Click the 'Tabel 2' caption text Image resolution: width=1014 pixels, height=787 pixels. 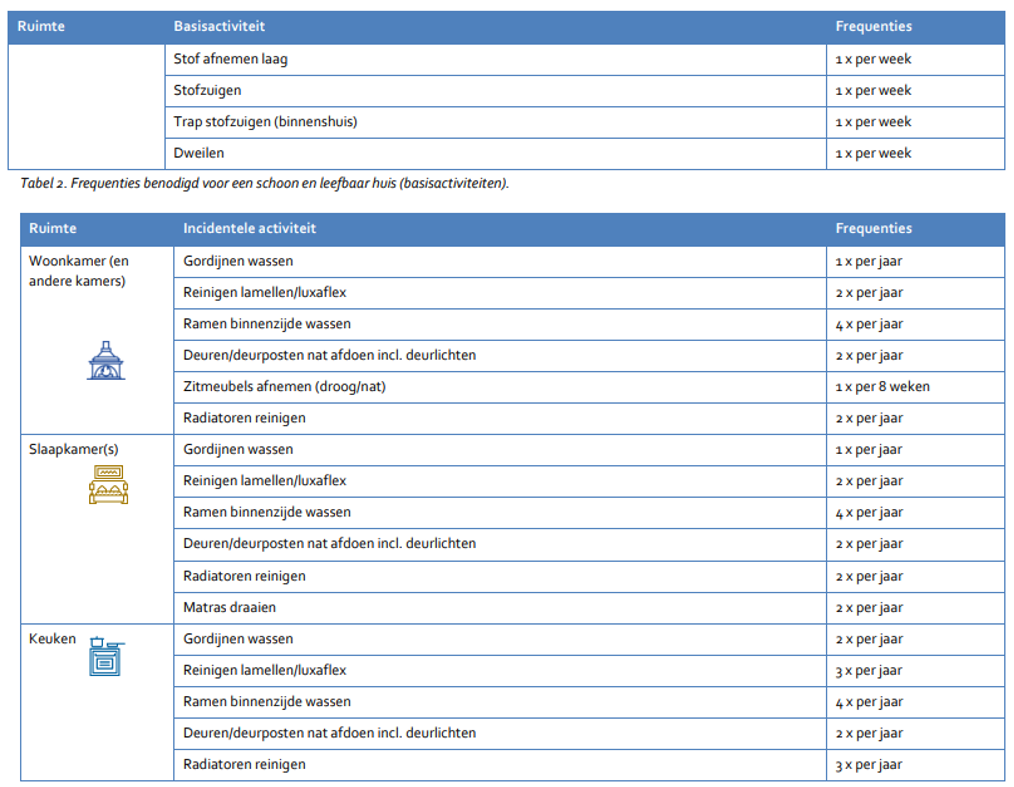point(264,184)
